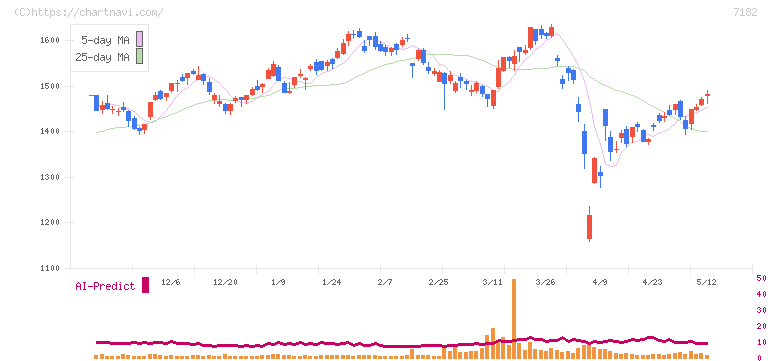Click the AI-Predict legend text
Image resolution: width=772 pixels, height=361 pixels.
pos(105,286)
